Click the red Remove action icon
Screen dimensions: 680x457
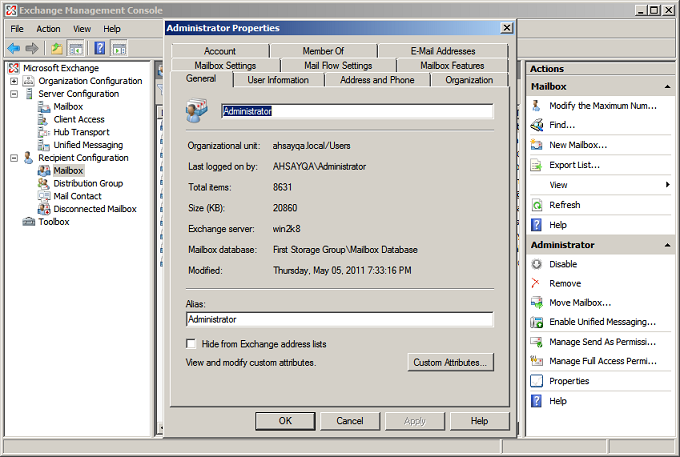[x=536, y=283]
